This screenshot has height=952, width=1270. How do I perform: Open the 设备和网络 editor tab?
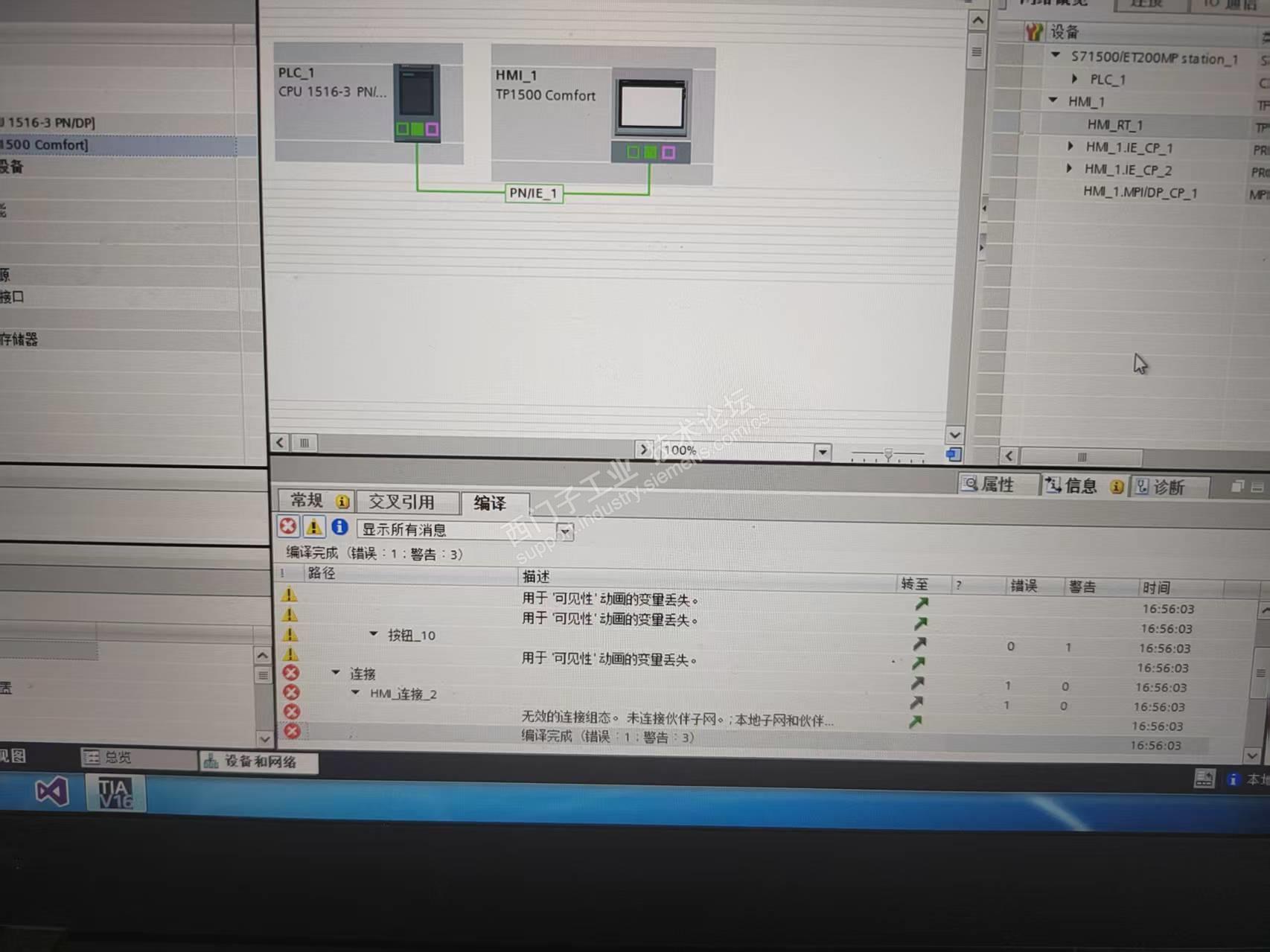click(259, 761)
